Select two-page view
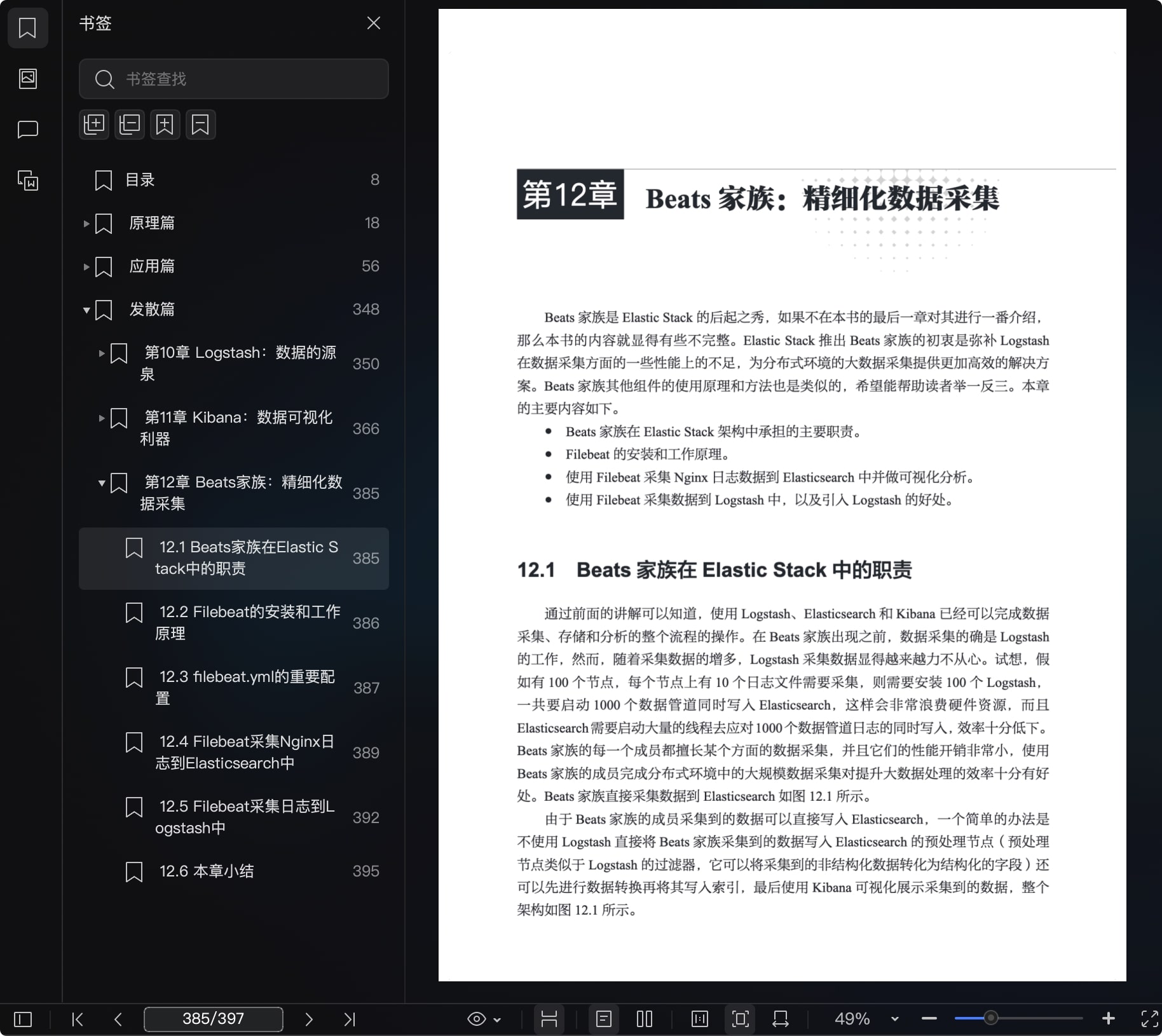The height and width of the screenshot is (1036, 1162). click(x=645, y=1019)
